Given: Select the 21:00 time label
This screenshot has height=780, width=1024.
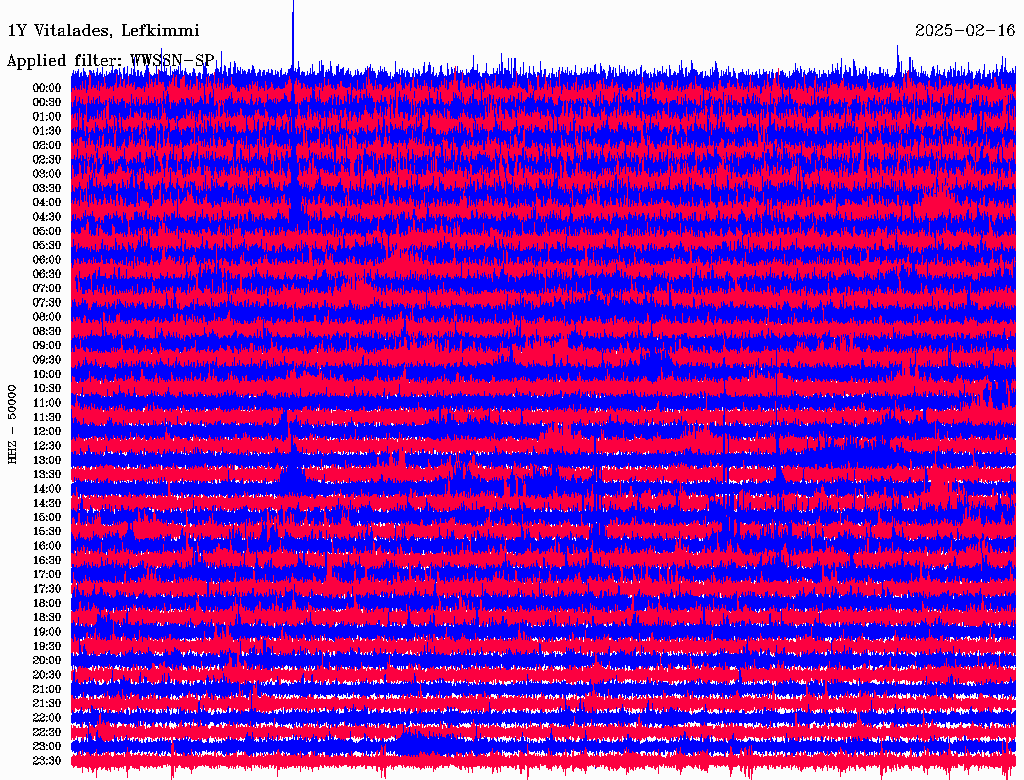Looking at the screenshot, I should (x=47, y=689).
